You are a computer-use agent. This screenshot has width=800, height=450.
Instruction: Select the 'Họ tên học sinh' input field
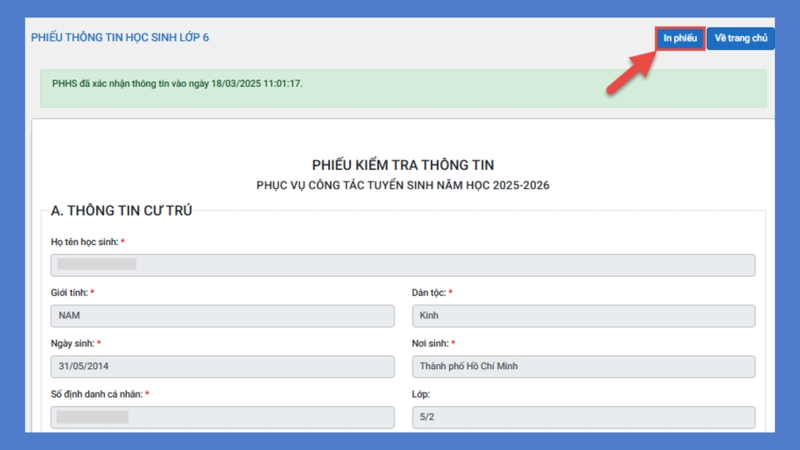pos(403,265)
